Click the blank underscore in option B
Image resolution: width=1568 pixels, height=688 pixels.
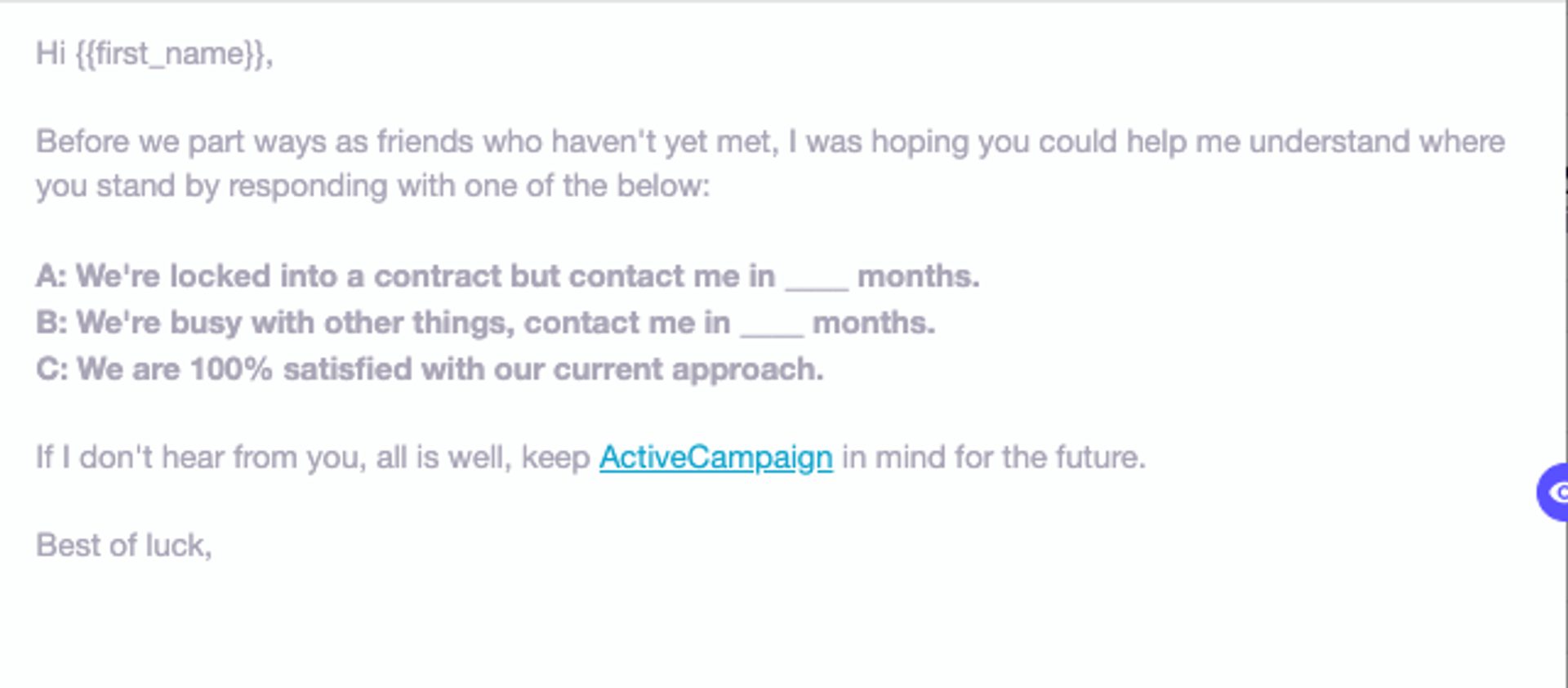[771, 324]
